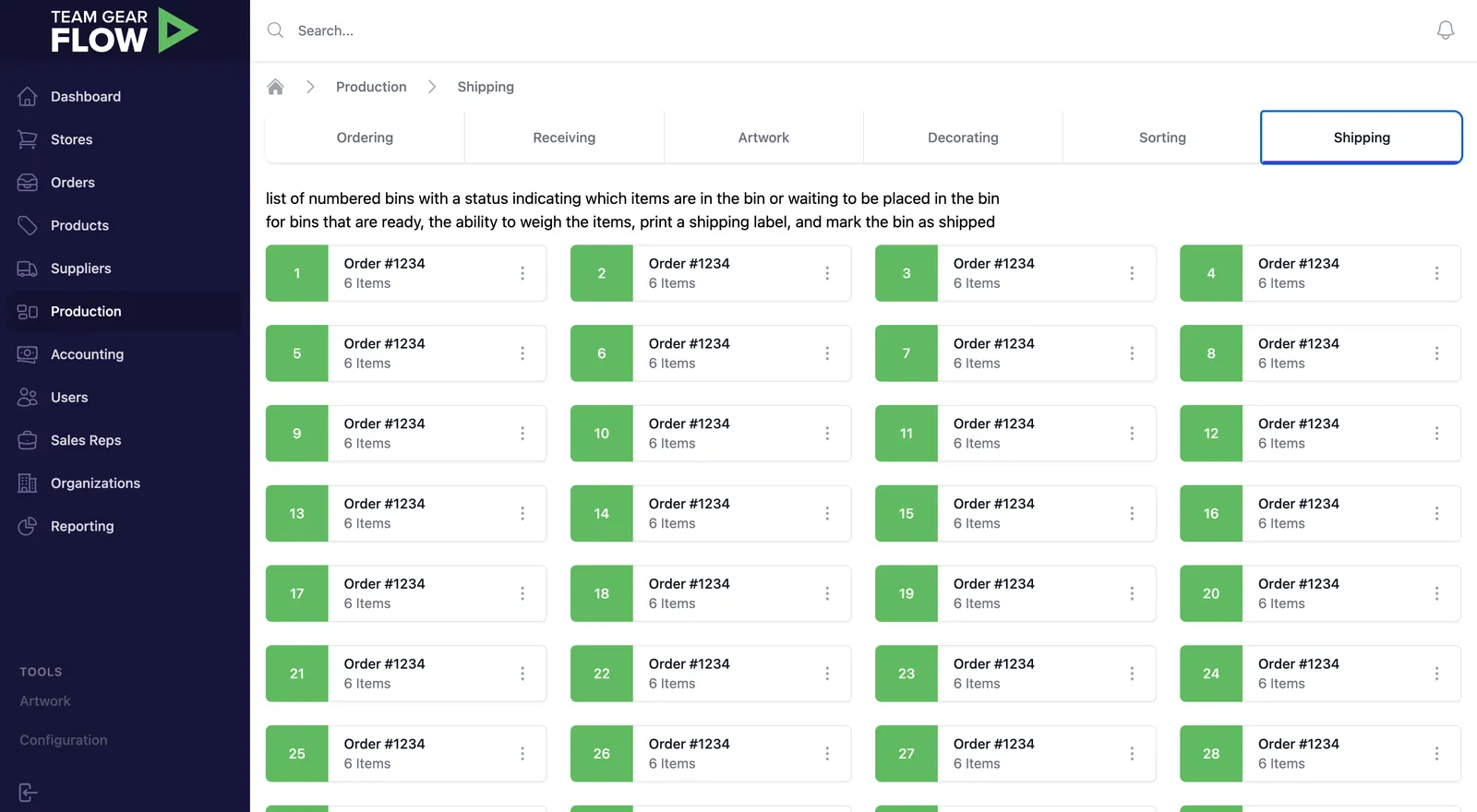
Task: Switch to the Sorting tab
Action: pyautogui.click(x=1162, y=137)
